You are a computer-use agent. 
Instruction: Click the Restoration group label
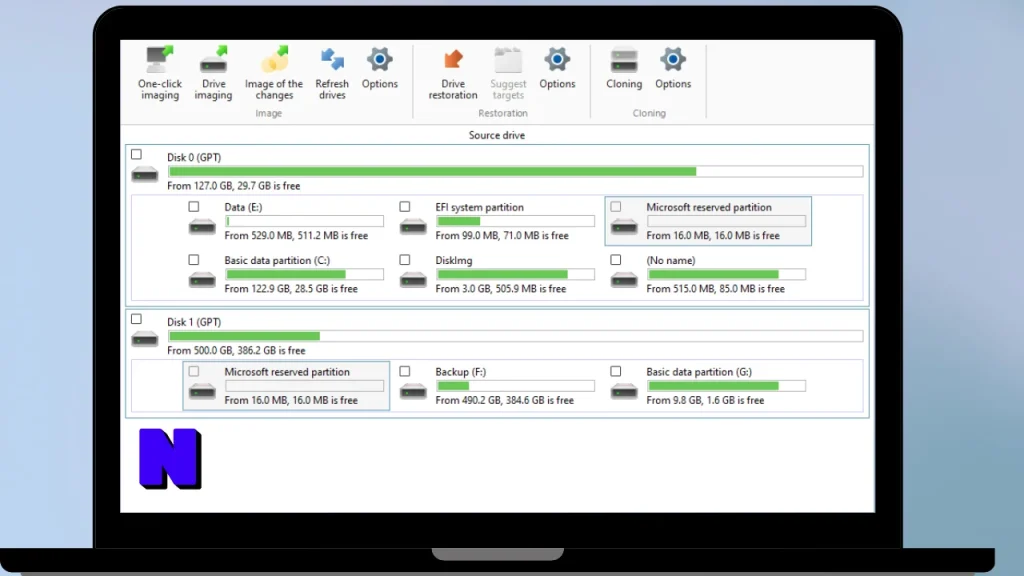click(503, 113)
